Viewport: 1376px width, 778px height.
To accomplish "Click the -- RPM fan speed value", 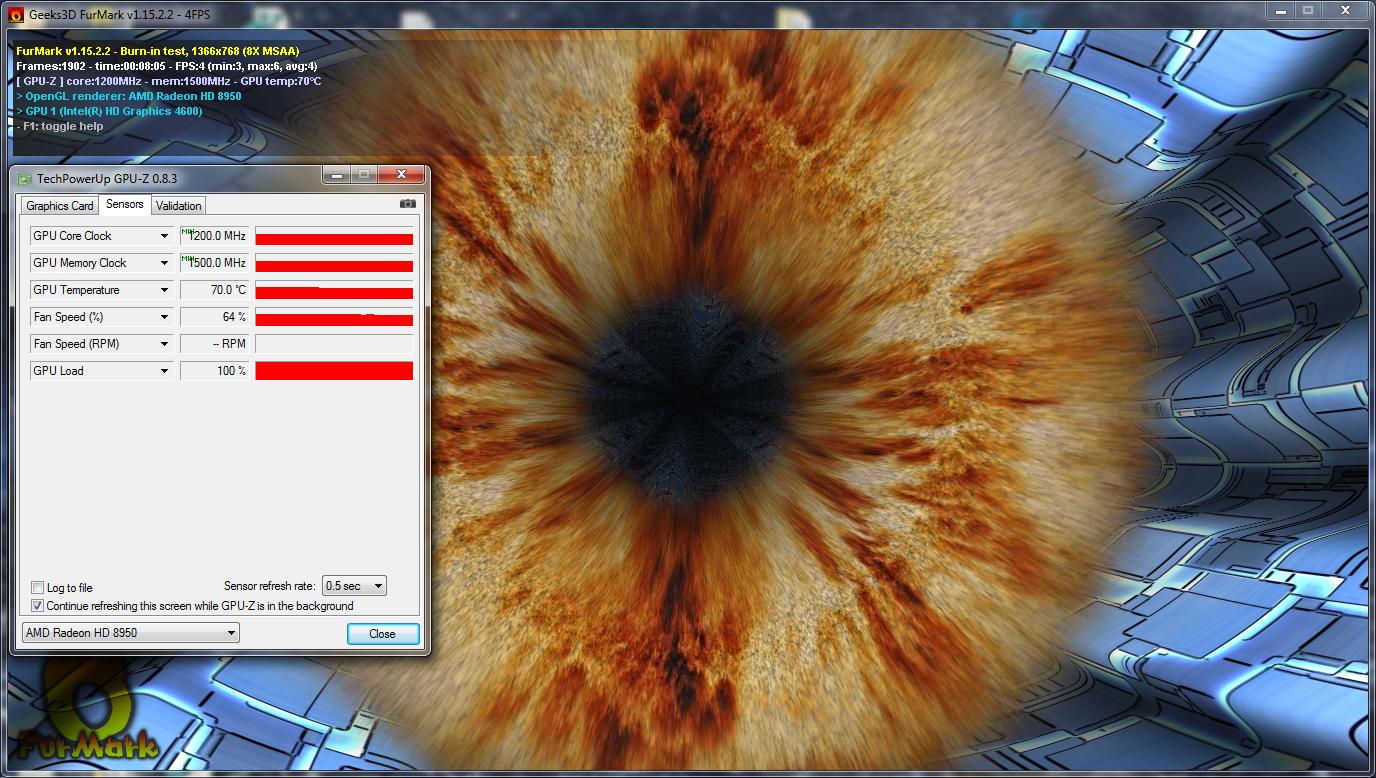I will (214, 344).
